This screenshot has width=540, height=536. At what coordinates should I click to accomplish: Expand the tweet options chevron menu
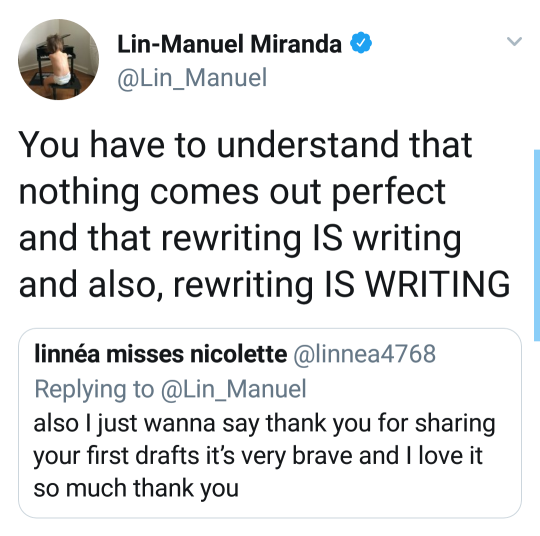[x=515, y=41]
